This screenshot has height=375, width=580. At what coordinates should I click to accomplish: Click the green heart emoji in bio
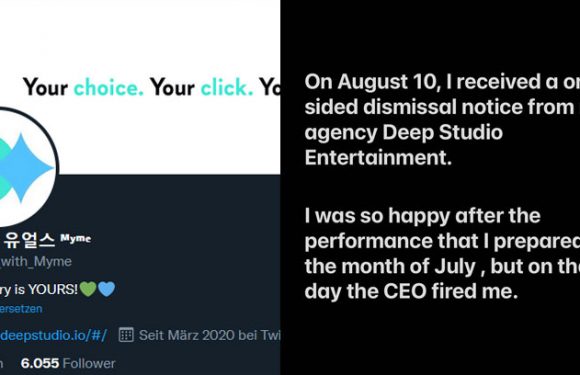coord(88,289)
